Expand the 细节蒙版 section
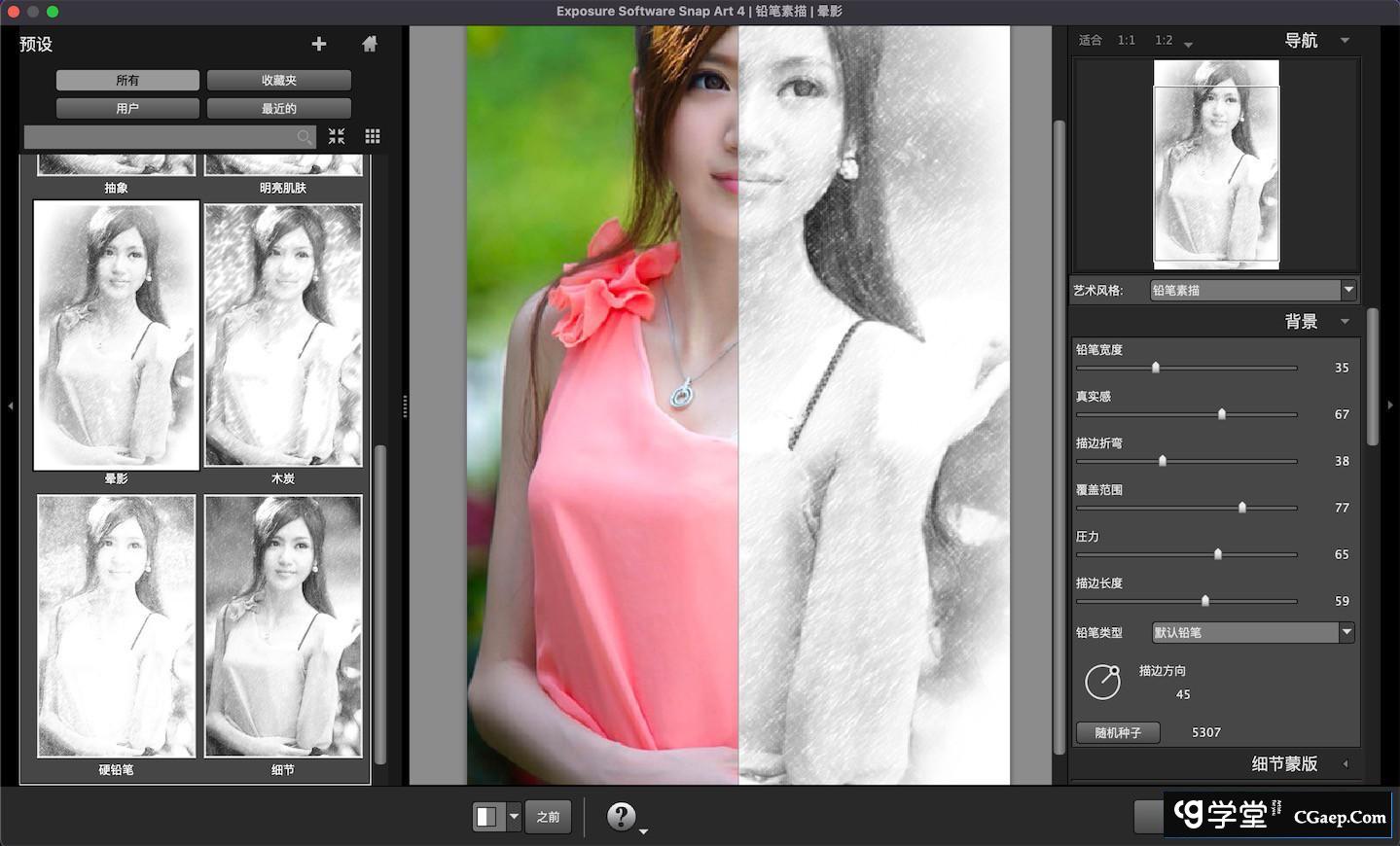The image size is (1400, 846). tap(1346, 764)
